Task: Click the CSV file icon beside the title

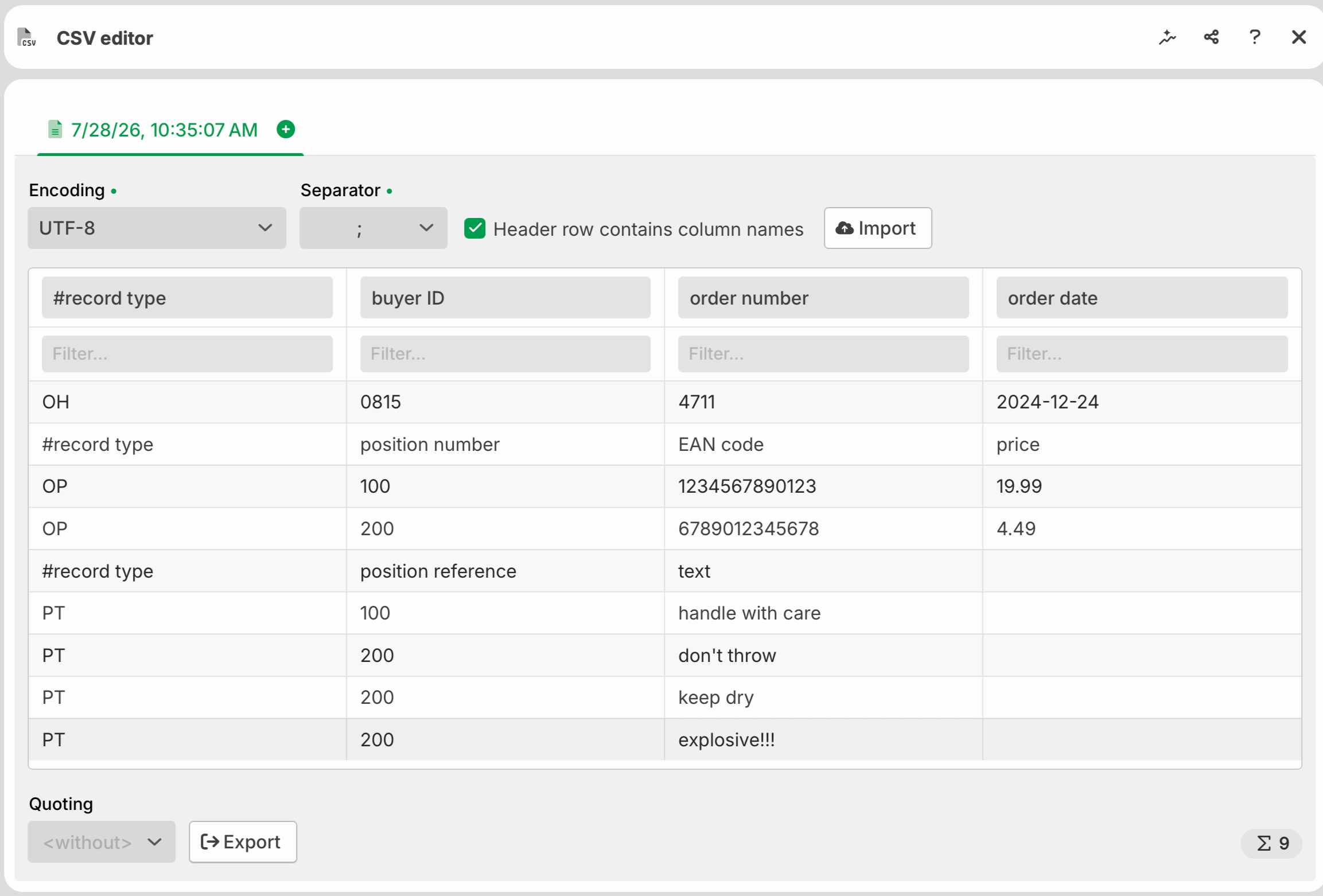Action: pyautogui.click(x=26, y=38)
